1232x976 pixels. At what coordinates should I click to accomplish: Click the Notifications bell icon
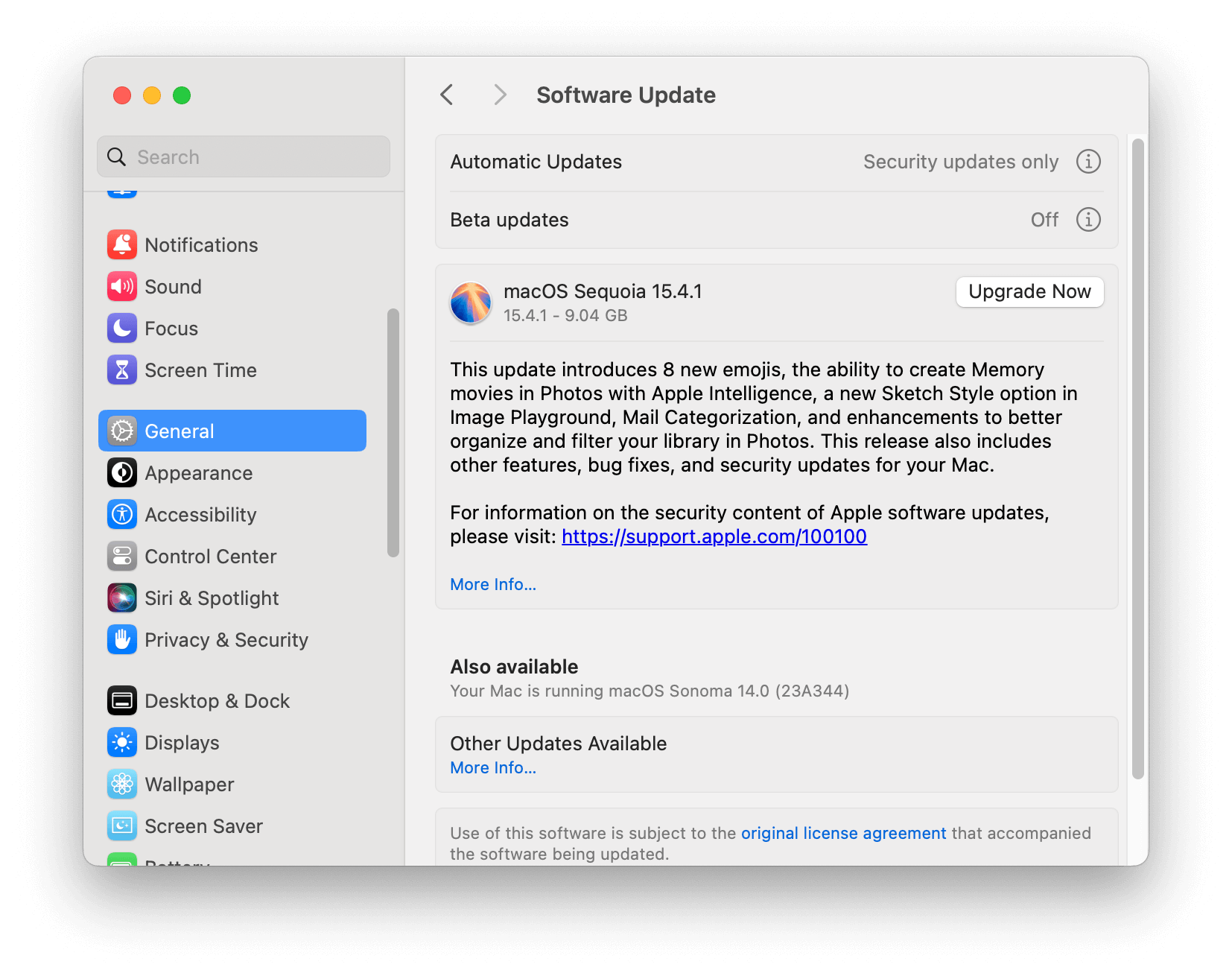122,244
